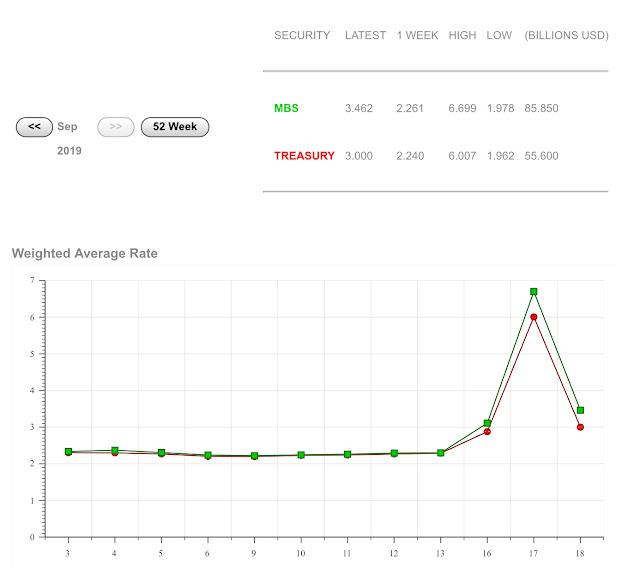Image resolution: width=640 pixels, height=576 pixels.
Task: Select the TREASURY security label
Action: (304, 156)
